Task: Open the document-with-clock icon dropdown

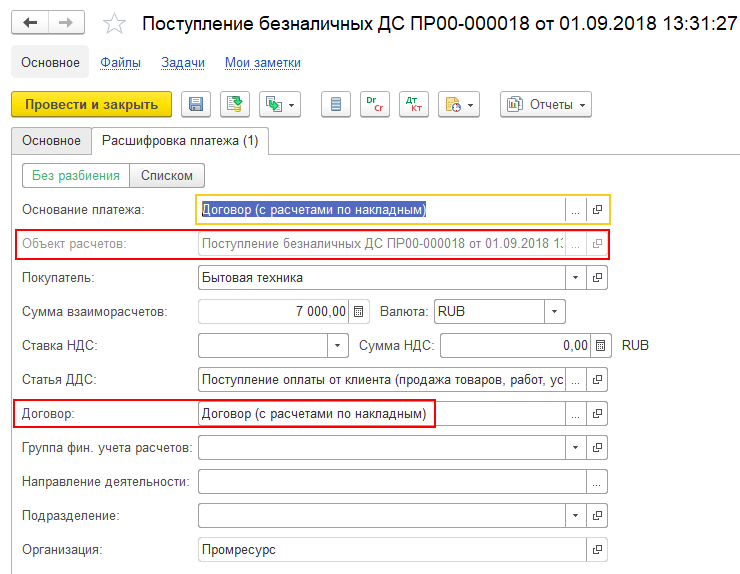Action: point(459,104)
